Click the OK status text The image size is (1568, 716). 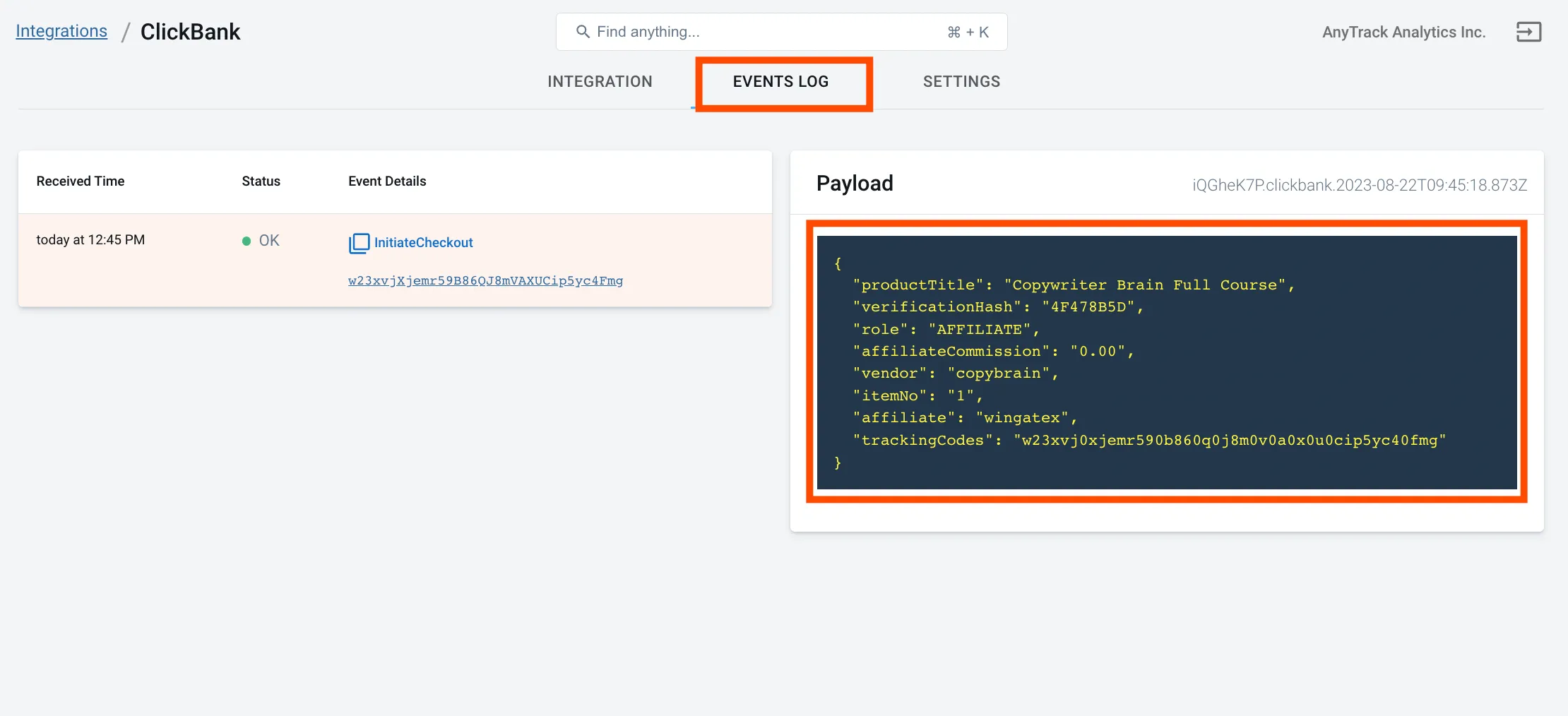(x=269, y=241)
